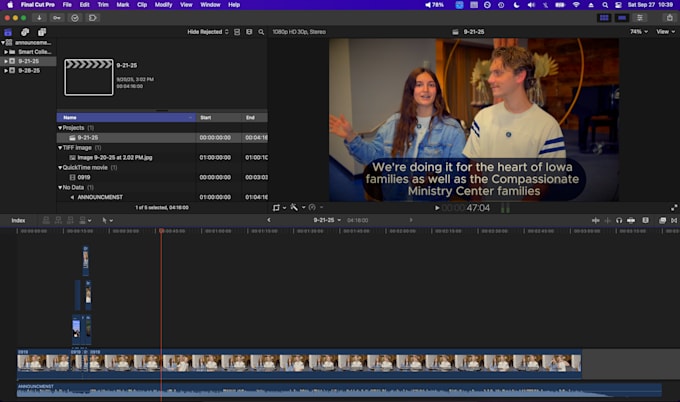Viewport: 680px width, 402px height.
Task: Open the timeline Index button
Action: pos(18,220)
